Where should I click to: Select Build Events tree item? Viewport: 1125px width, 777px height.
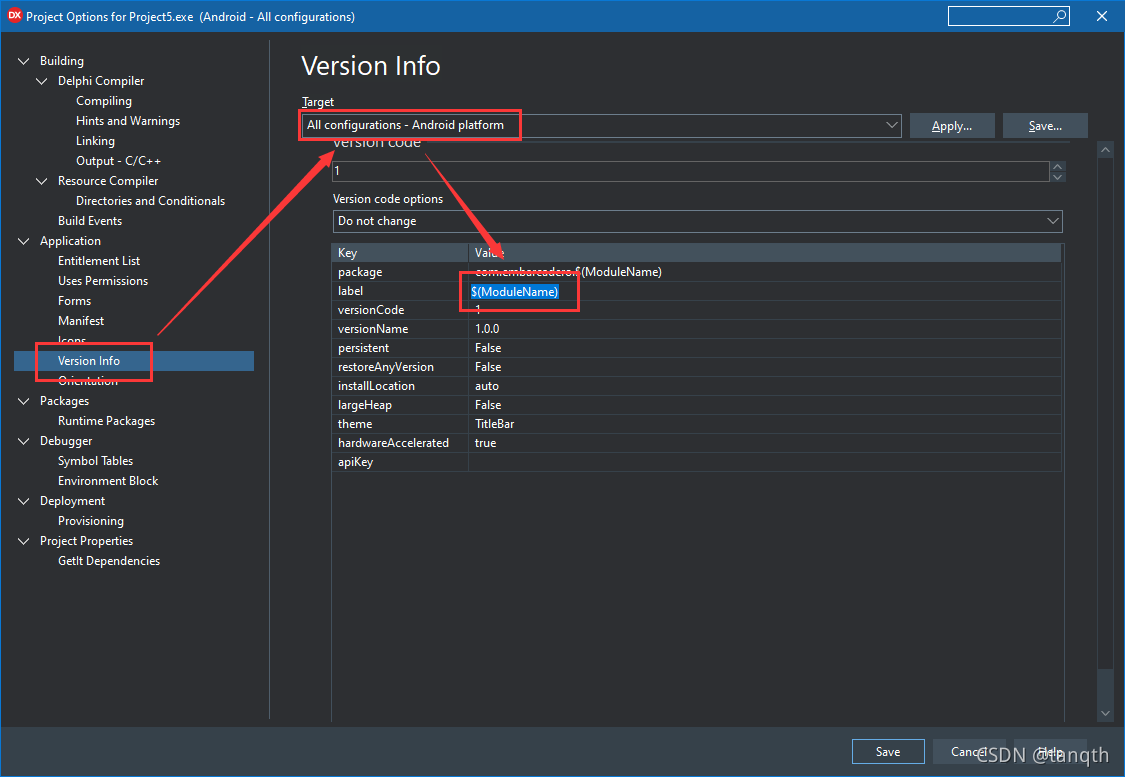[90, 221]
